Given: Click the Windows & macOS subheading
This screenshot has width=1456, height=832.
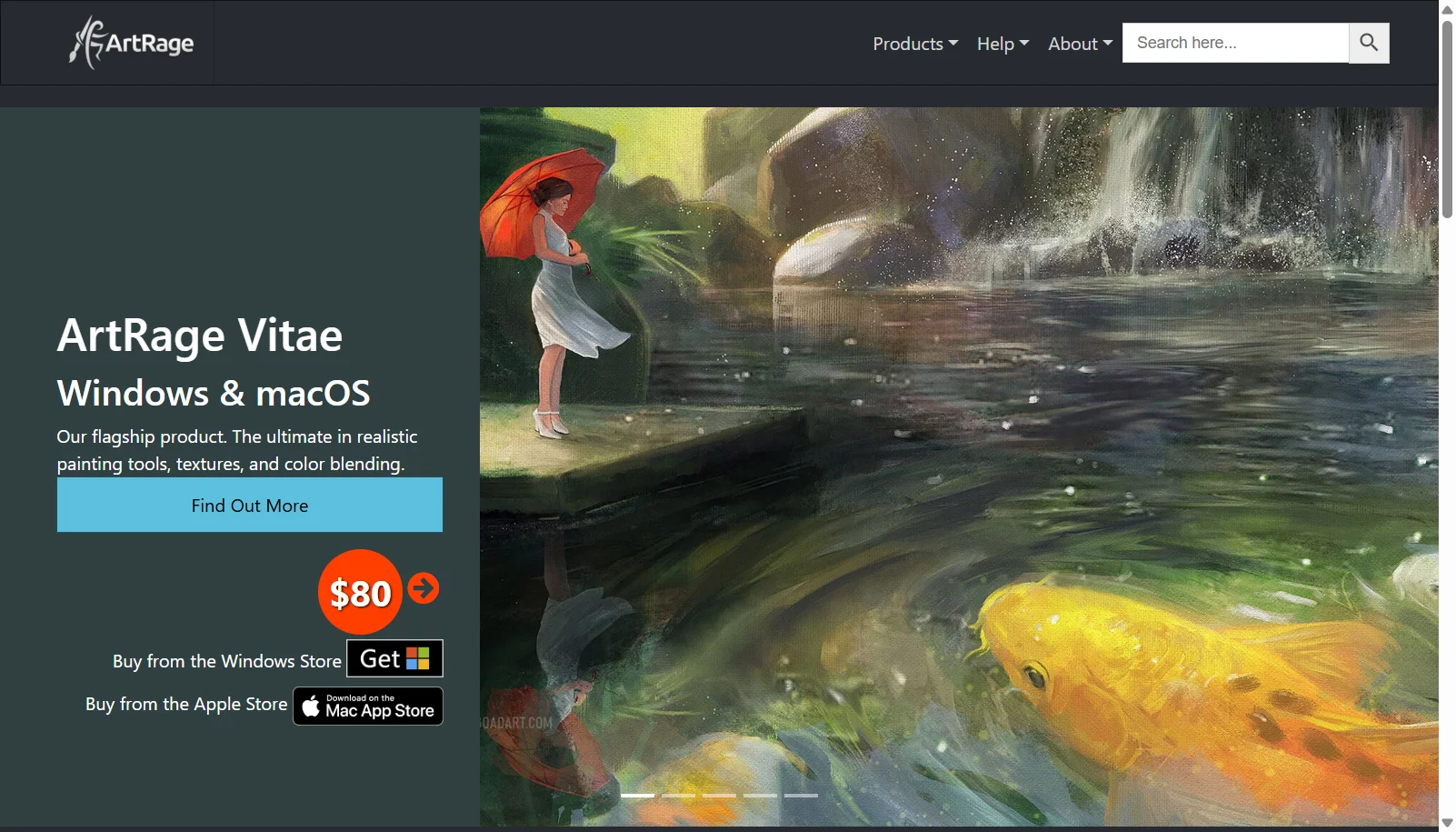Looking at the screenshot, I should click(x=214, y=393).
